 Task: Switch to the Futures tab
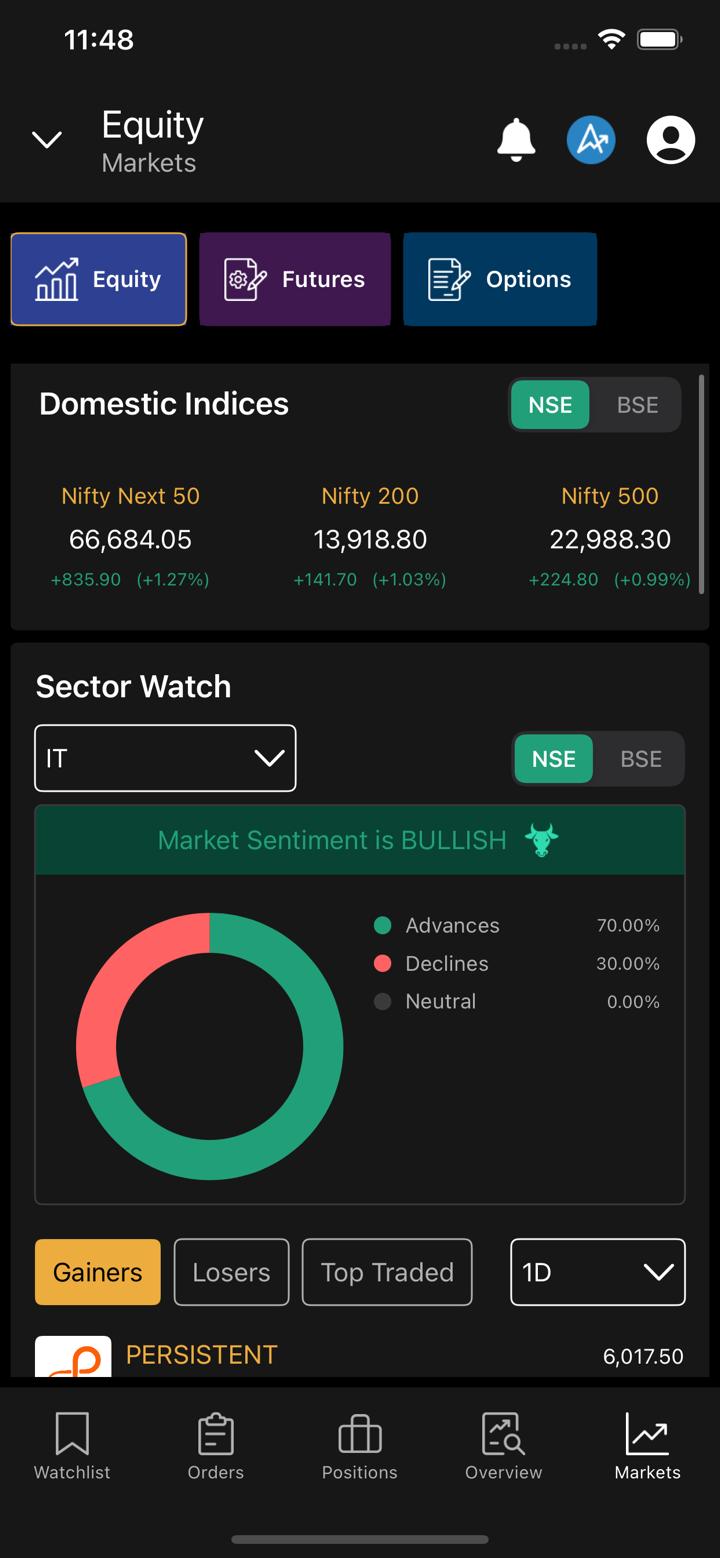[x=294, y=279]
